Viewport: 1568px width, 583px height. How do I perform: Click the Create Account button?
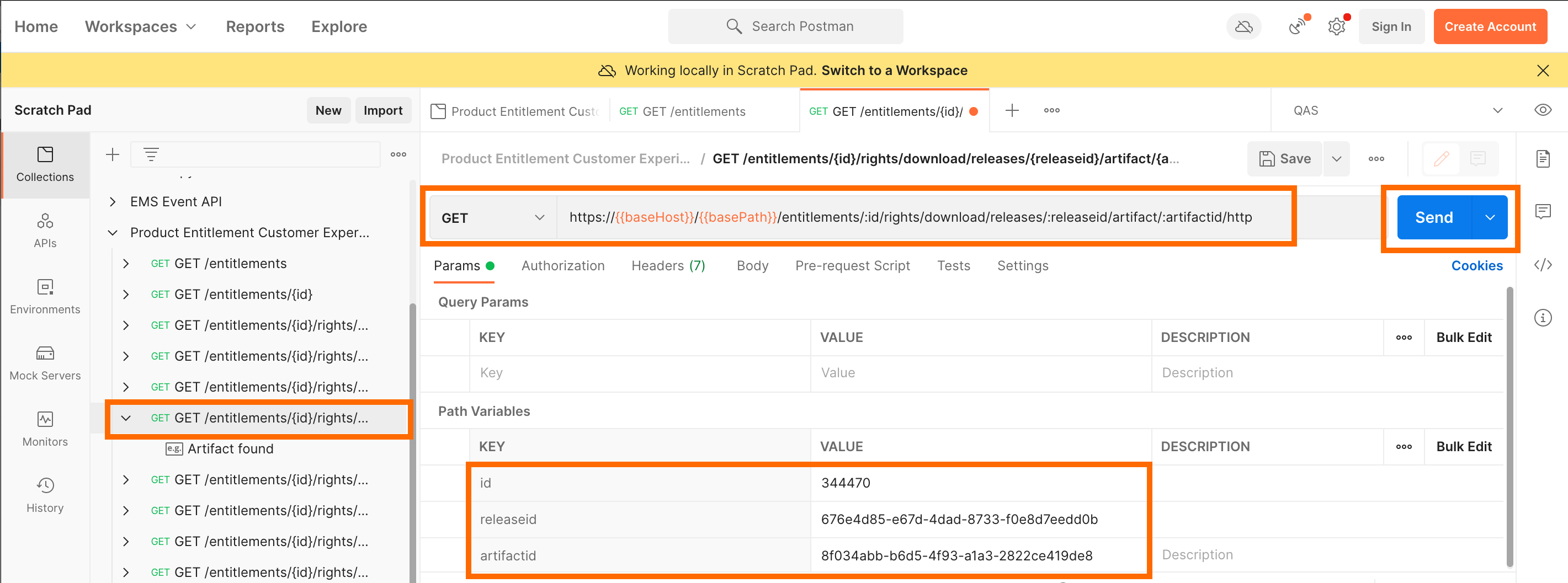point(1490,27)
